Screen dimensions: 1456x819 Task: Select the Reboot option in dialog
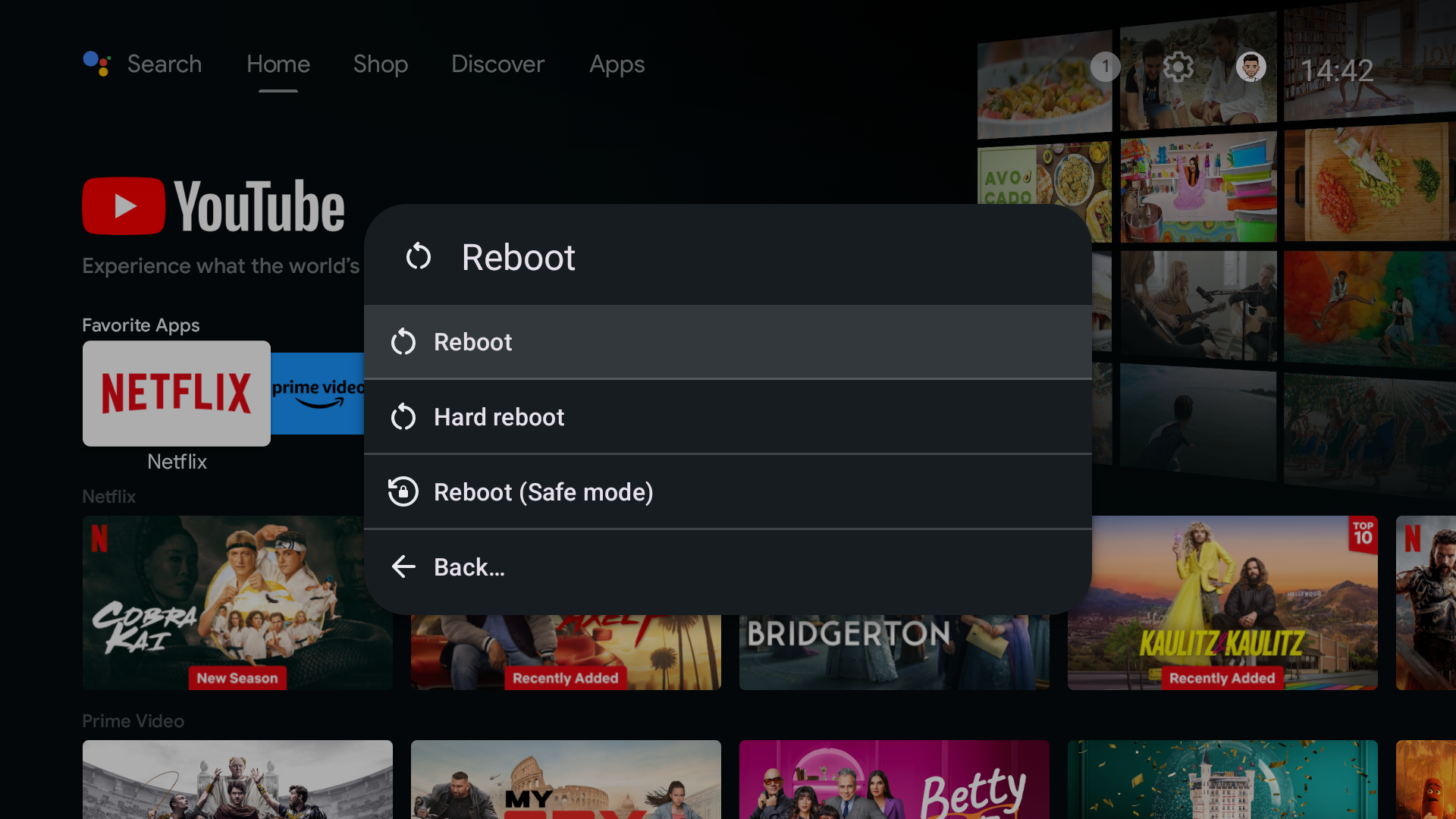728,342
